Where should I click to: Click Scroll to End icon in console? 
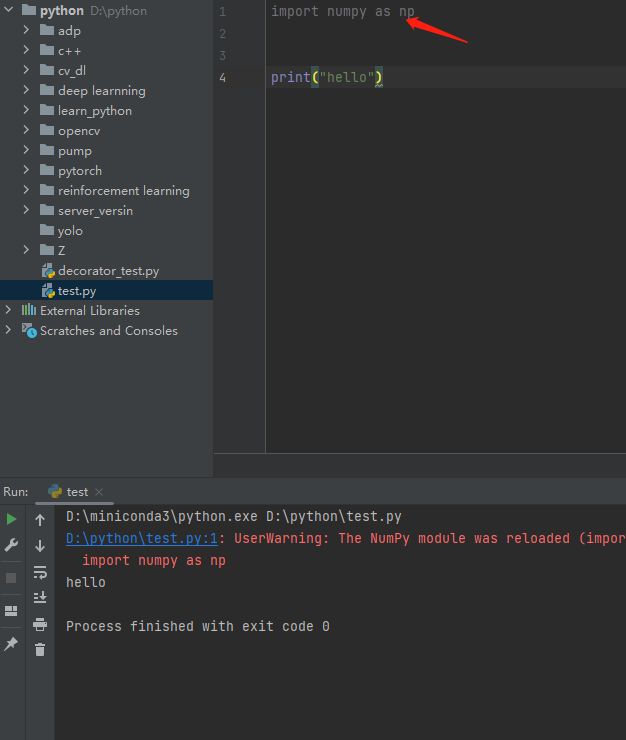[40, 597]
